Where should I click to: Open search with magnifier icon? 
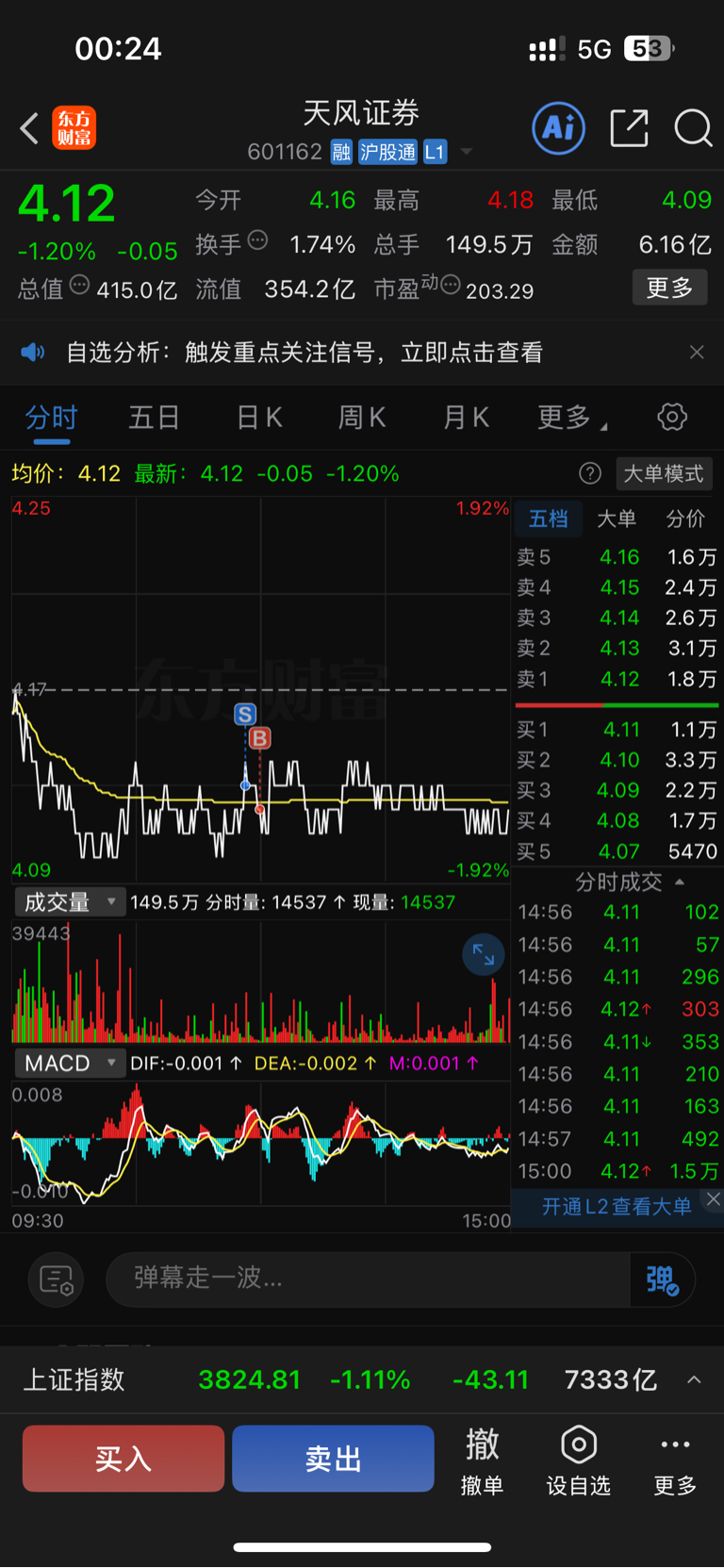pos(693,128)
